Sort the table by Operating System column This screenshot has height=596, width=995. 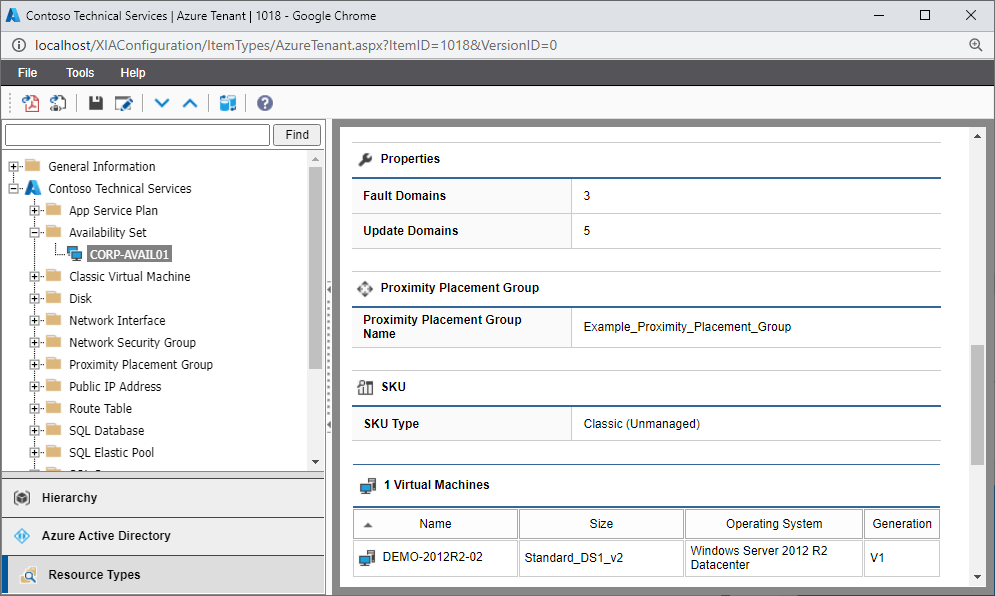click(x=774, y=524)
